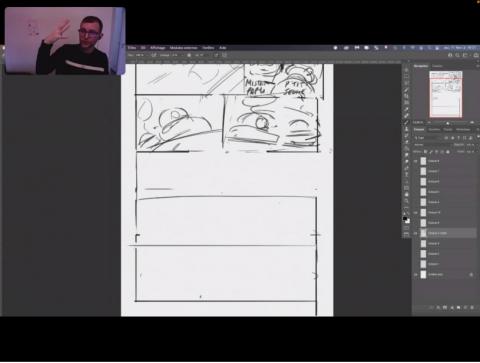480x363 pixels.
Task: Select the Eyedropper tool
Action: [406, 109]
